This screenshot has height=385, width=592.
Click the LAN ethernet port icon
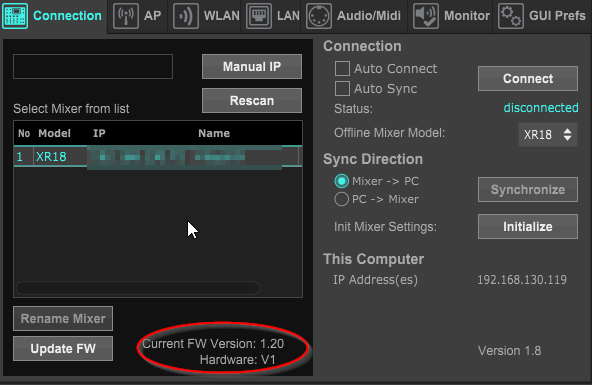[x=259, y=16]
